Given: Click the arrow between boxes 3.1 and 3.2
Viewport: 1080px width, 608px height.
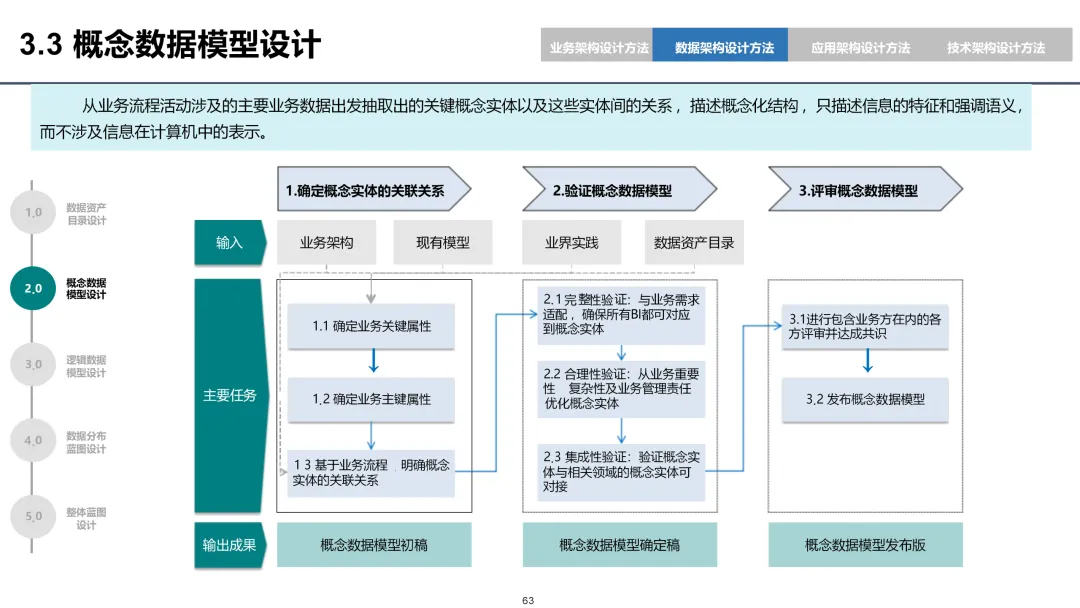Looking at the screenshot, I should (x=867, y=361).
